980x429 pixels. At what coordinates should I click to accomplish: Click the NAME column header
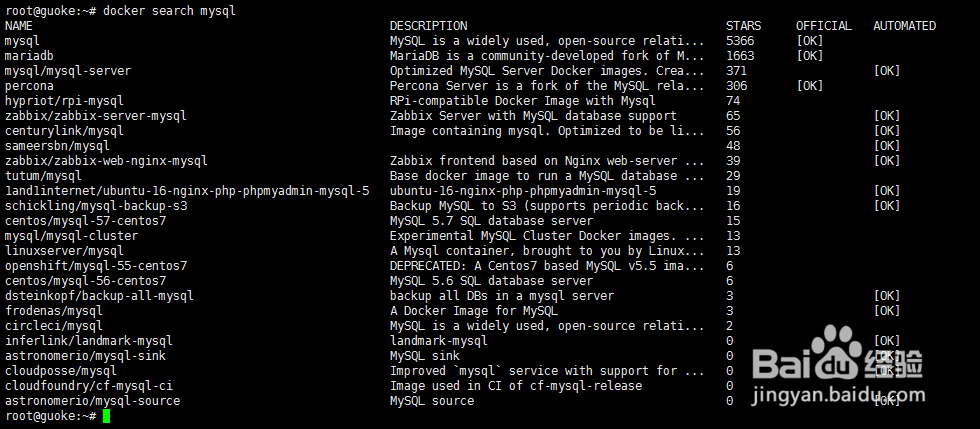click(19, 26)
